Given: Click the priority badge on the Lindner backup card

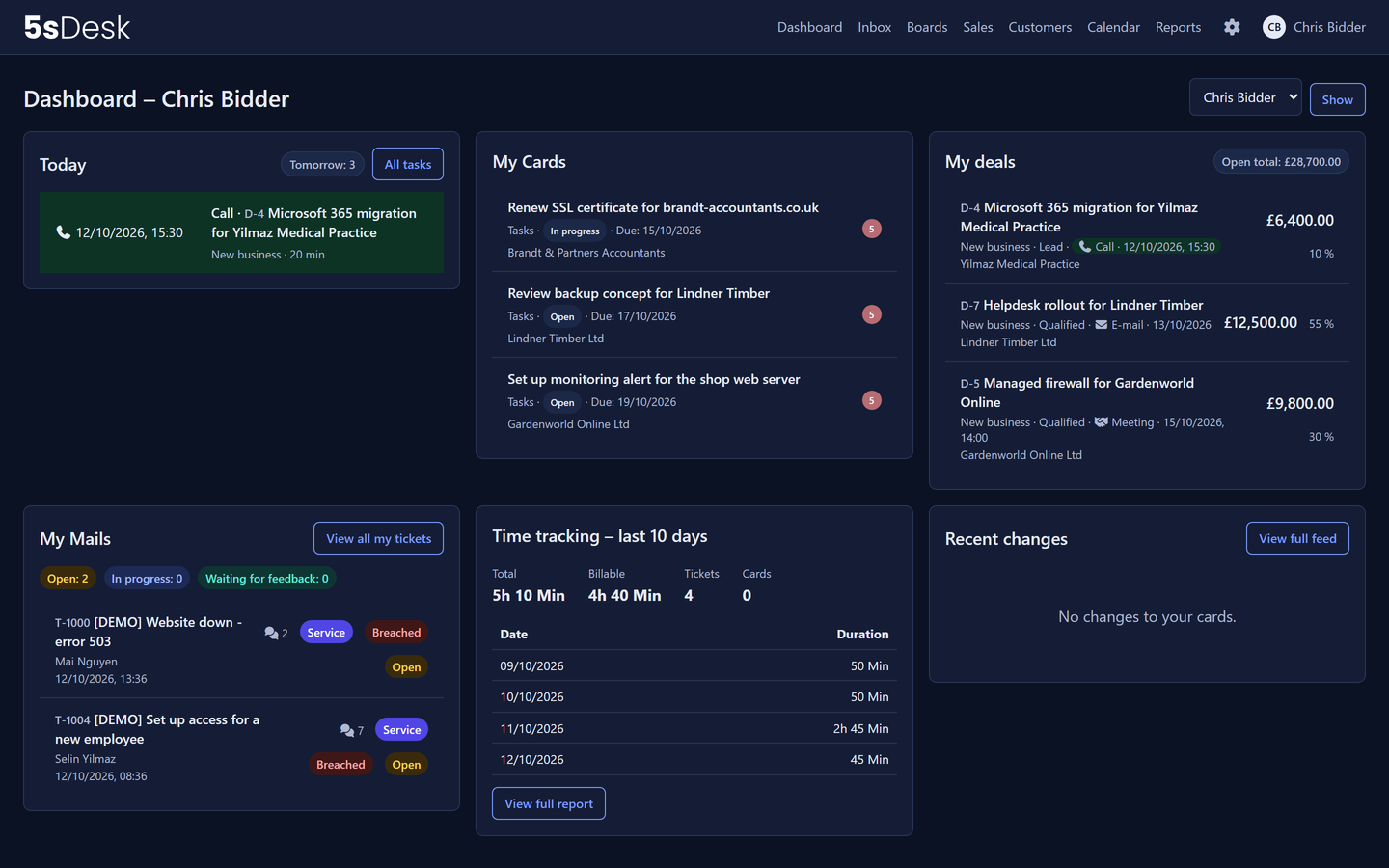Looking at the screenshot, I should (x=872, y=314).
